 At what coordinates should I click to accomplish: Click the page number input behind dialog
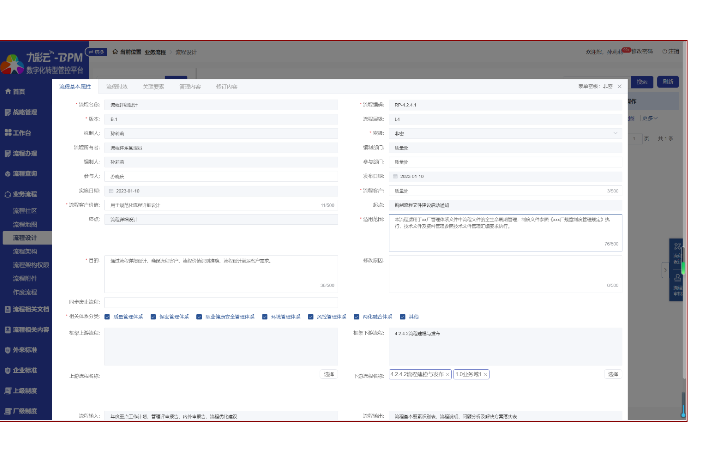tap(635, 138)
